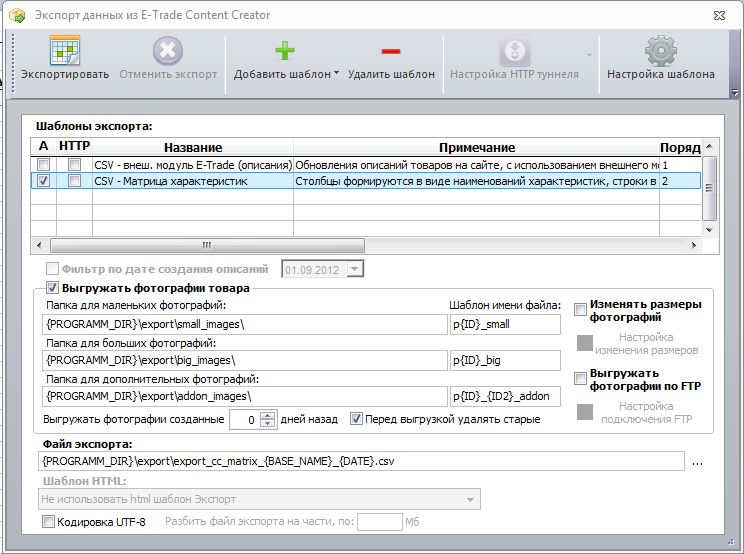Click the table's vertical scroll down arrow
This screenshot has height=554, width=744.
point(709,230)
